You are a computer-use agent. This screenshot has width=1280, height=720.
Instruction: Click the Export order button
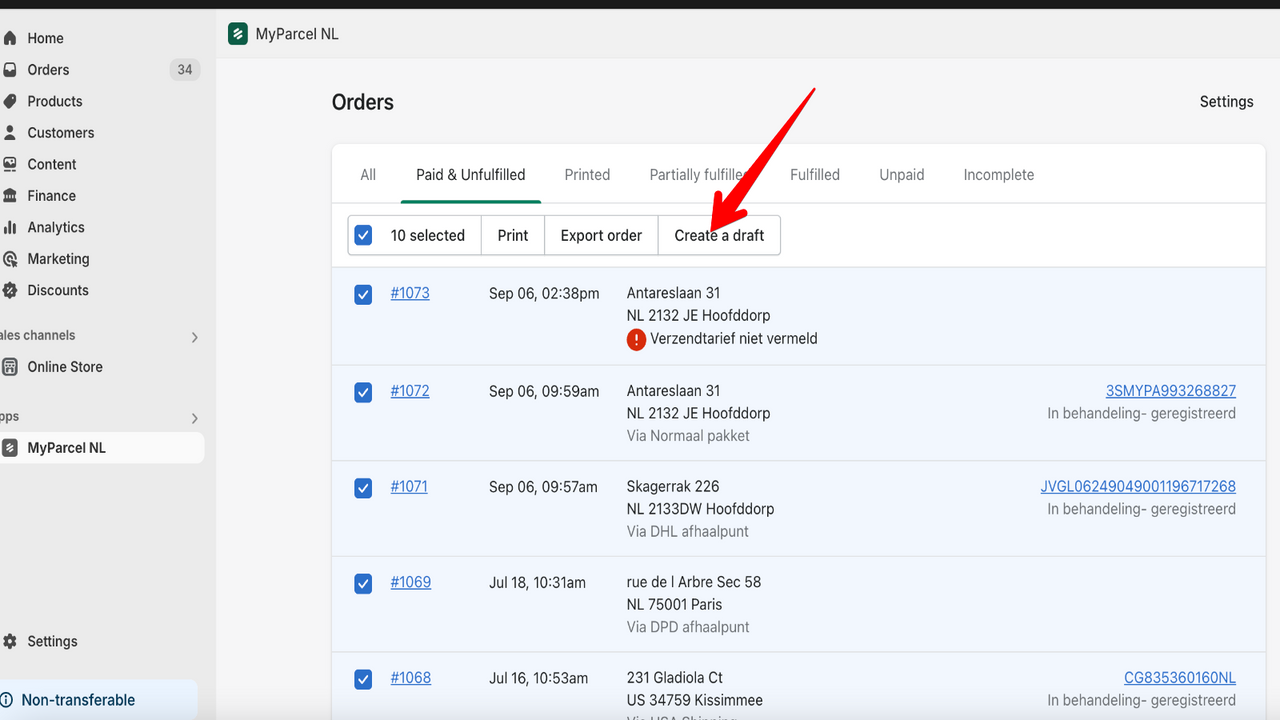pos(601,235)
